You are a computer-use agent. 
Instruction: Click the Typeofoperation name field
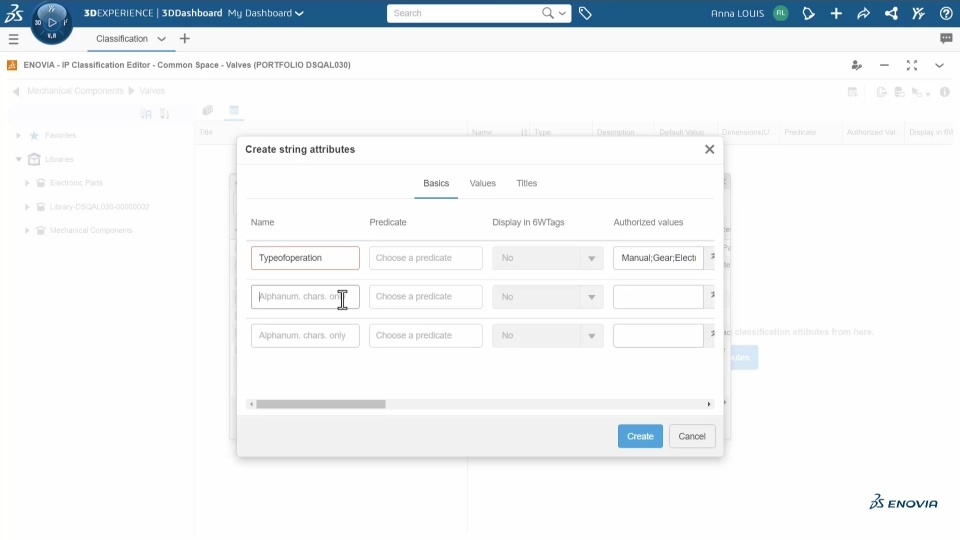tap(305, 258)
